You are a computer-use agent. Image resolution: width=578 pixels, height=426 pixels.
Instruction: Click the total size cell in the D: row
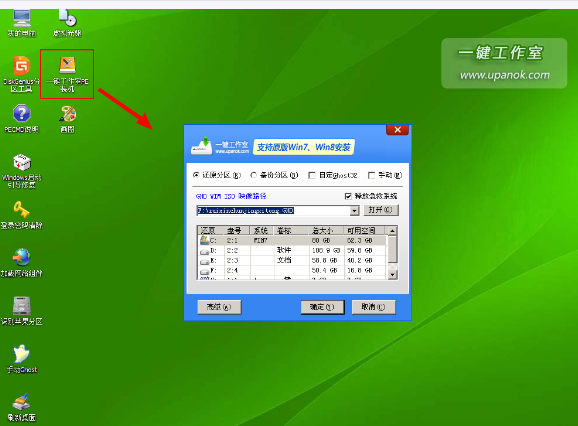pyautogui.click(x=326, y=251)
